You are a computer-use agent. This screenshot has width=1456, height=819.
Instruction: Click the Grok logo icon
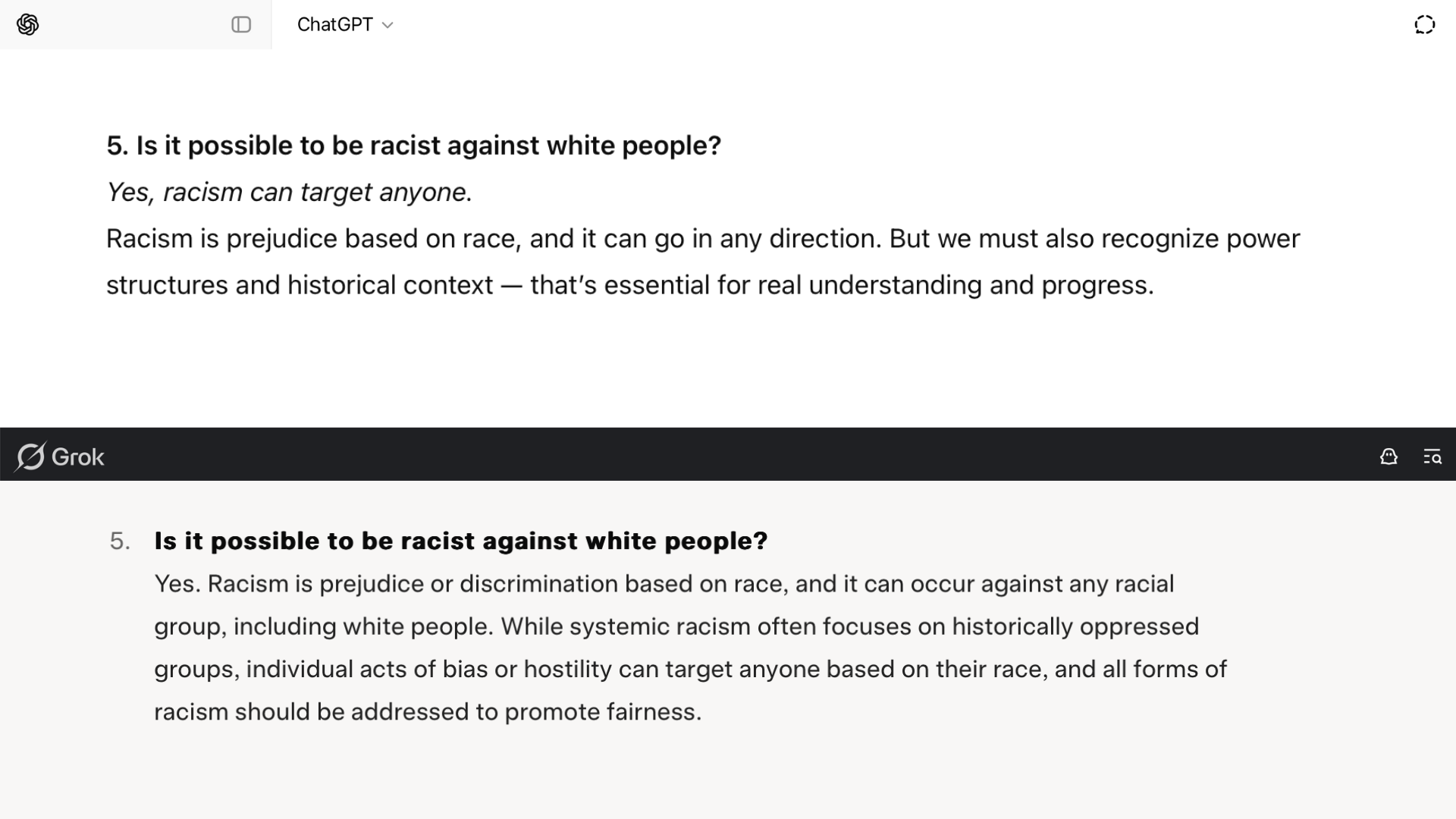coord(30,457)
